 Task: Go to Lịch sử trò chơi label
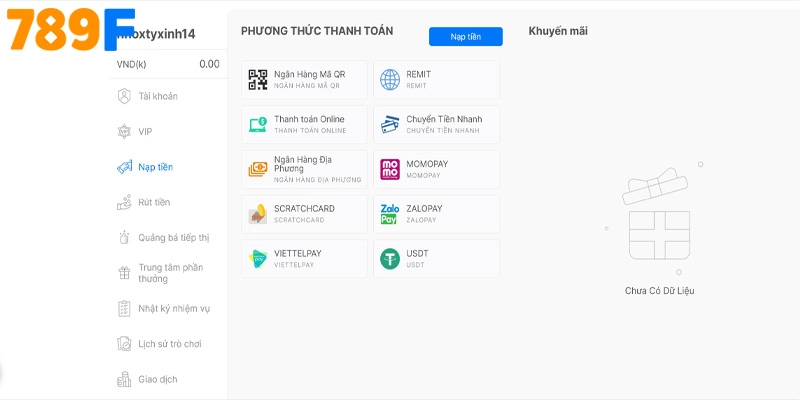coord(170,344)
